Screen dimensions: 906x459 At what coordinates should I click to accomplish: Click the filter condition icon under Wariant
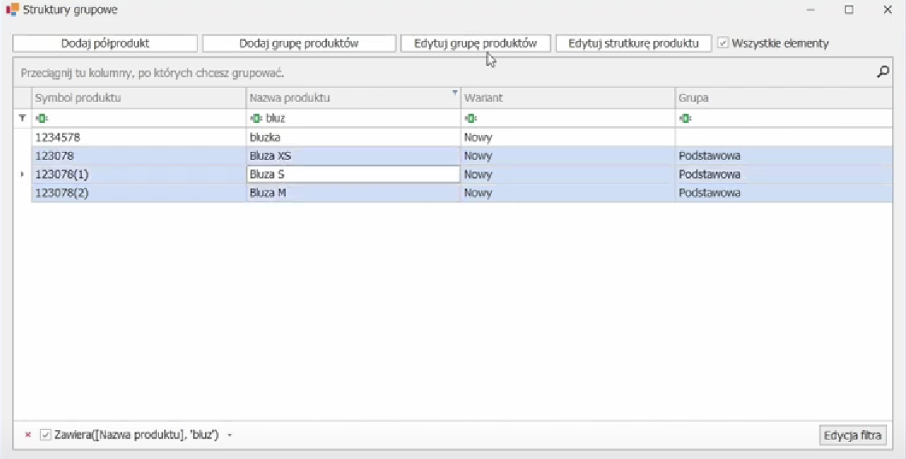pos(470,118)
